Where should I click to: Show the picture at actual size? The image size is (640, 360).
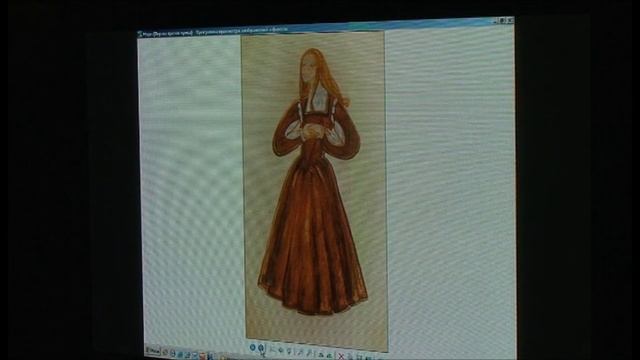(281, 350)
